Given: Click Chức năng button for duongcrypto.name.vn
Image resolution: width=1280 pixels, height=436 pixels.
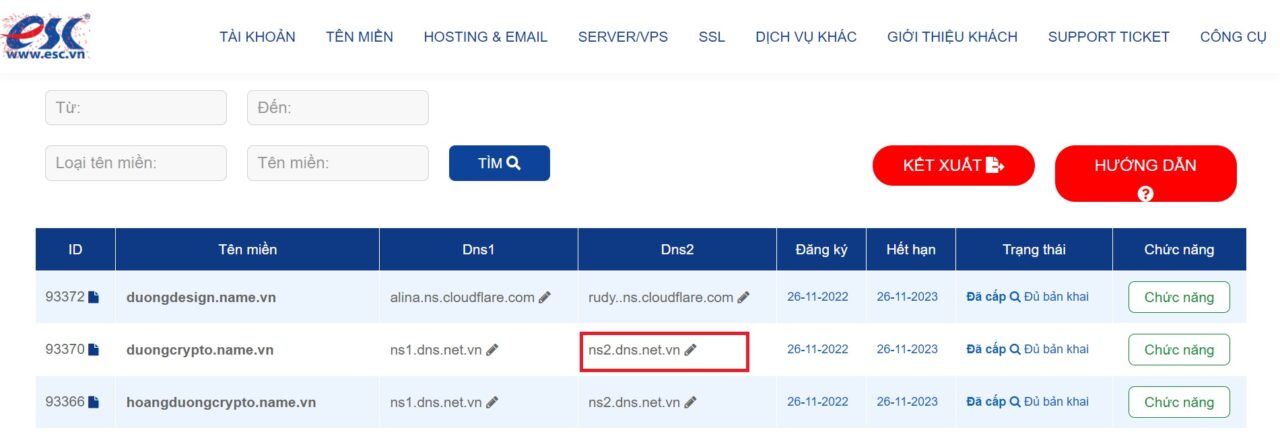Looking at the screenshot, I should pos(1179,350).
